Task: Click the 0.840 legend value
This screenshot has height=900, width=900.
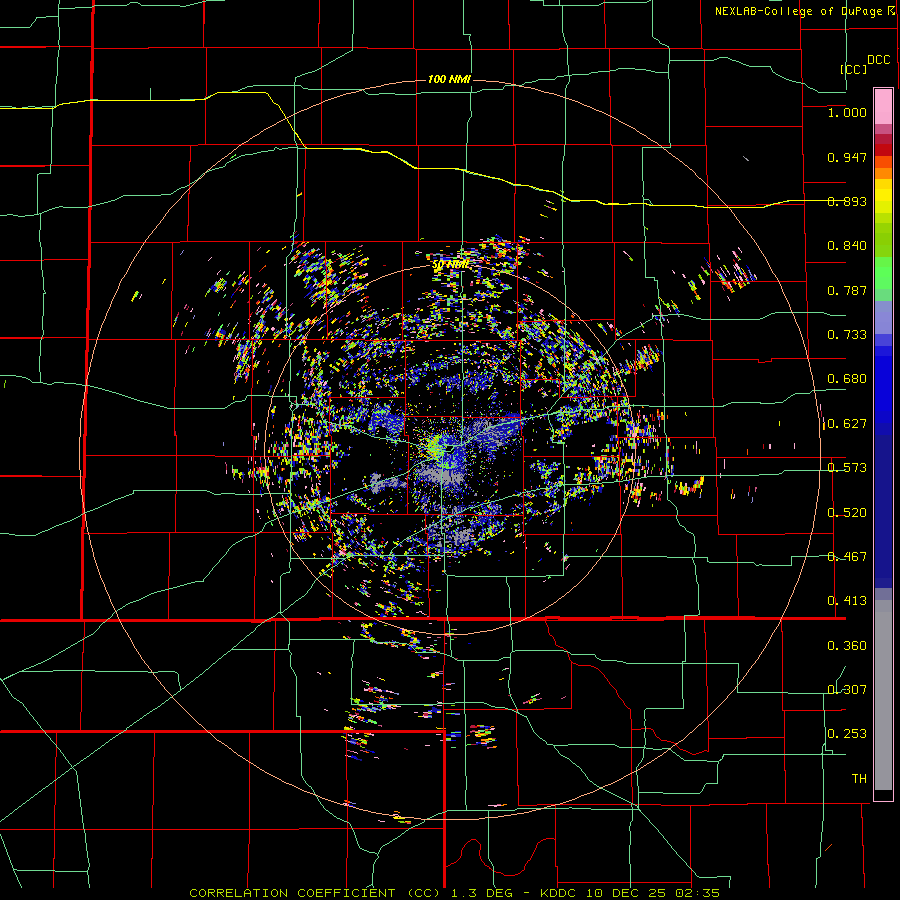Action: click(x=847, y=246)
